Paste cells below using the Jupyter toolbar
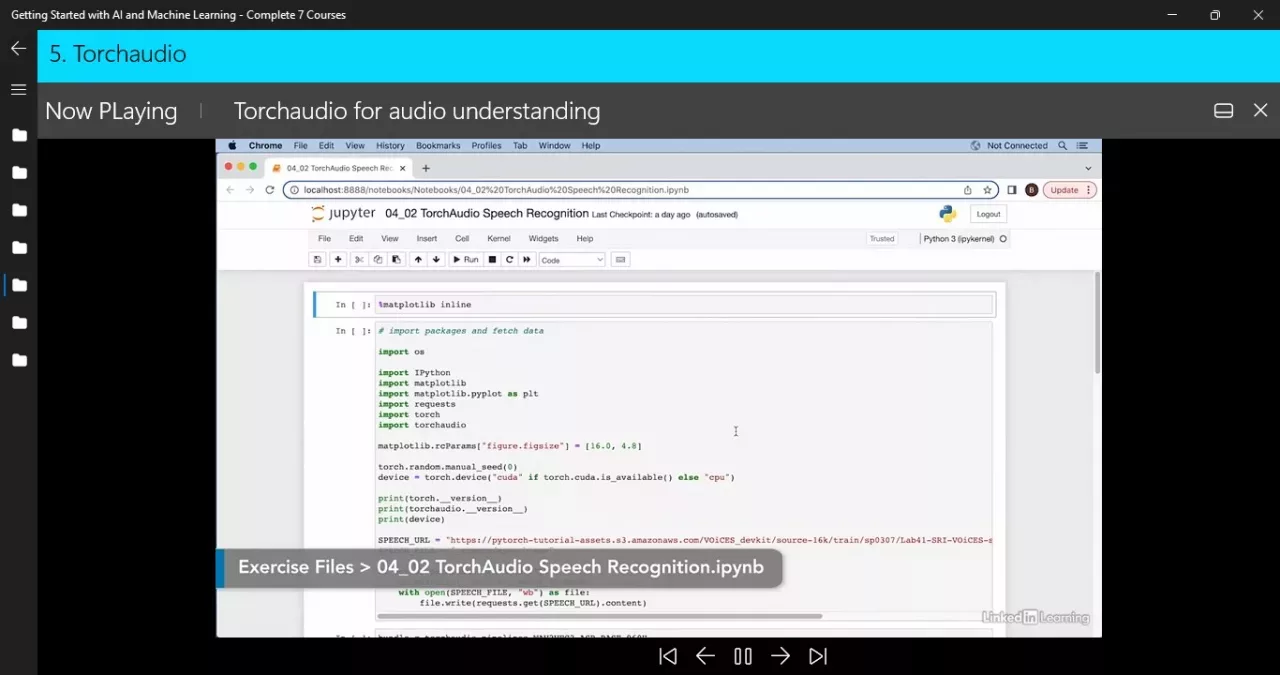Image resolution: width=1280 pixels, height=675 pixels. pos(396,260)
